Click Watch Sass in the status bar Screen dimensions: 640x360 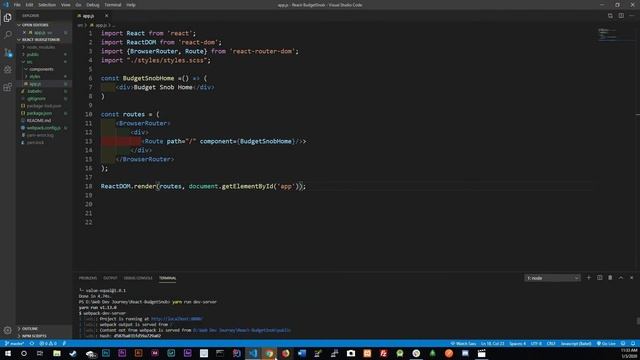(463, 343)
